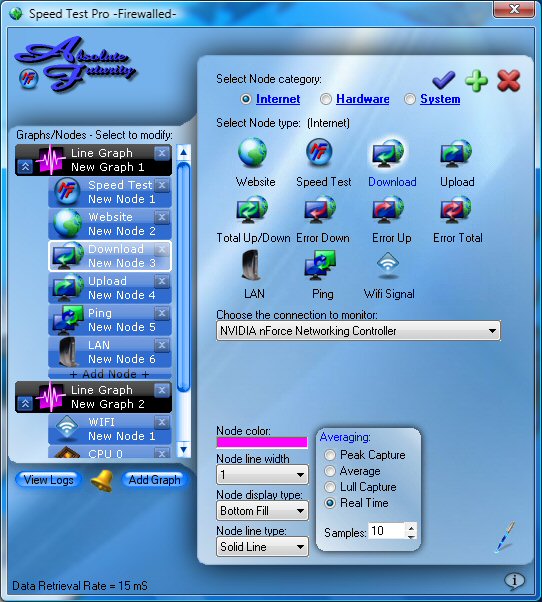Click the Add Graph button
The image size is (542, 602).
tap(154, 480)
